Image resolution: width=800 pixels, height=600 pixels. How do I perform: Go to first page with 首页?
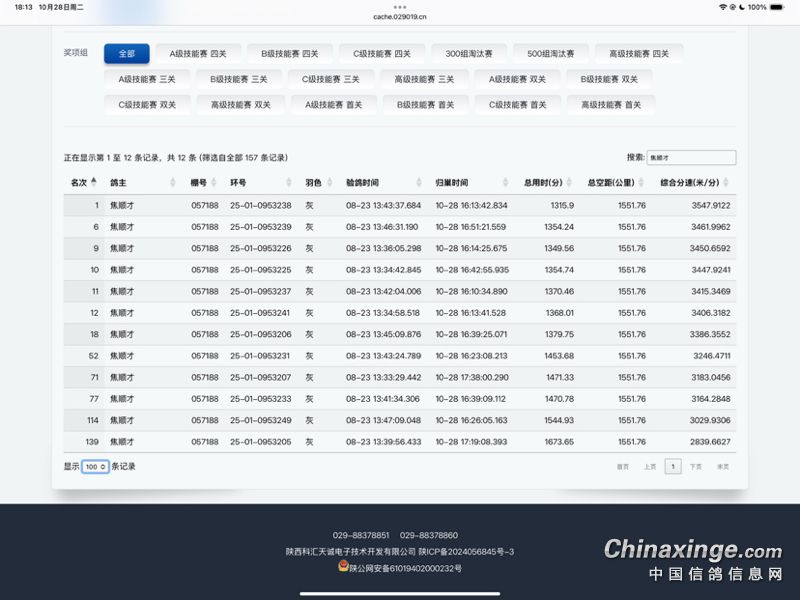623,466
